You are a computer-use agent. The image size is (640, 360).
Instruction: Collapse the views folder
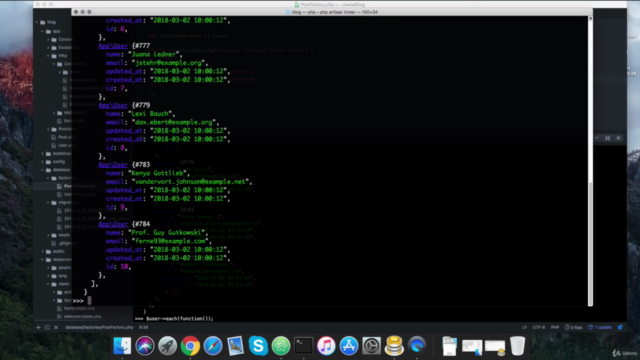coord(48,284)
